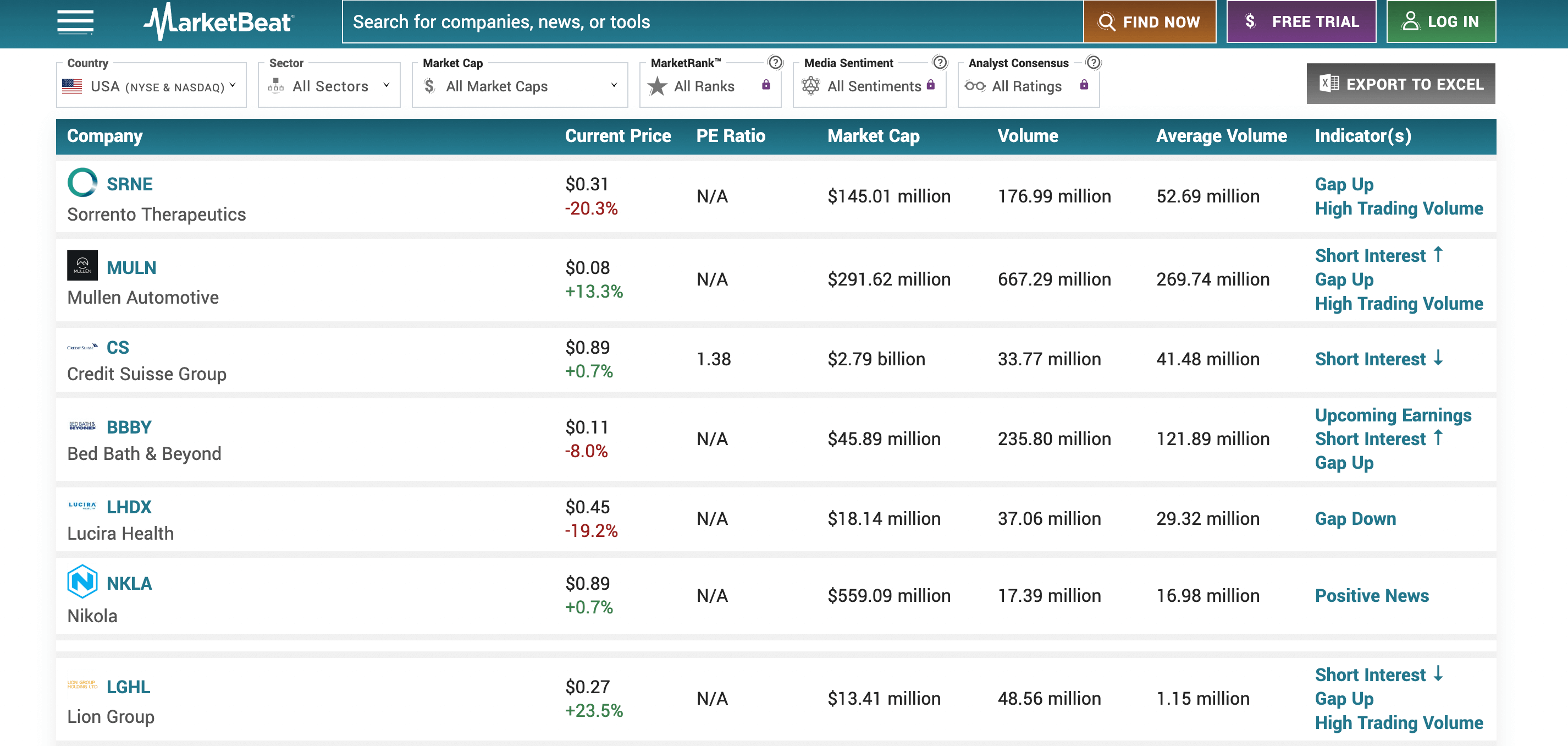This screenshot has height=746, width=1568.
Task: Click Short Interest indicator for MULN
Action: tap(1379, 255)
